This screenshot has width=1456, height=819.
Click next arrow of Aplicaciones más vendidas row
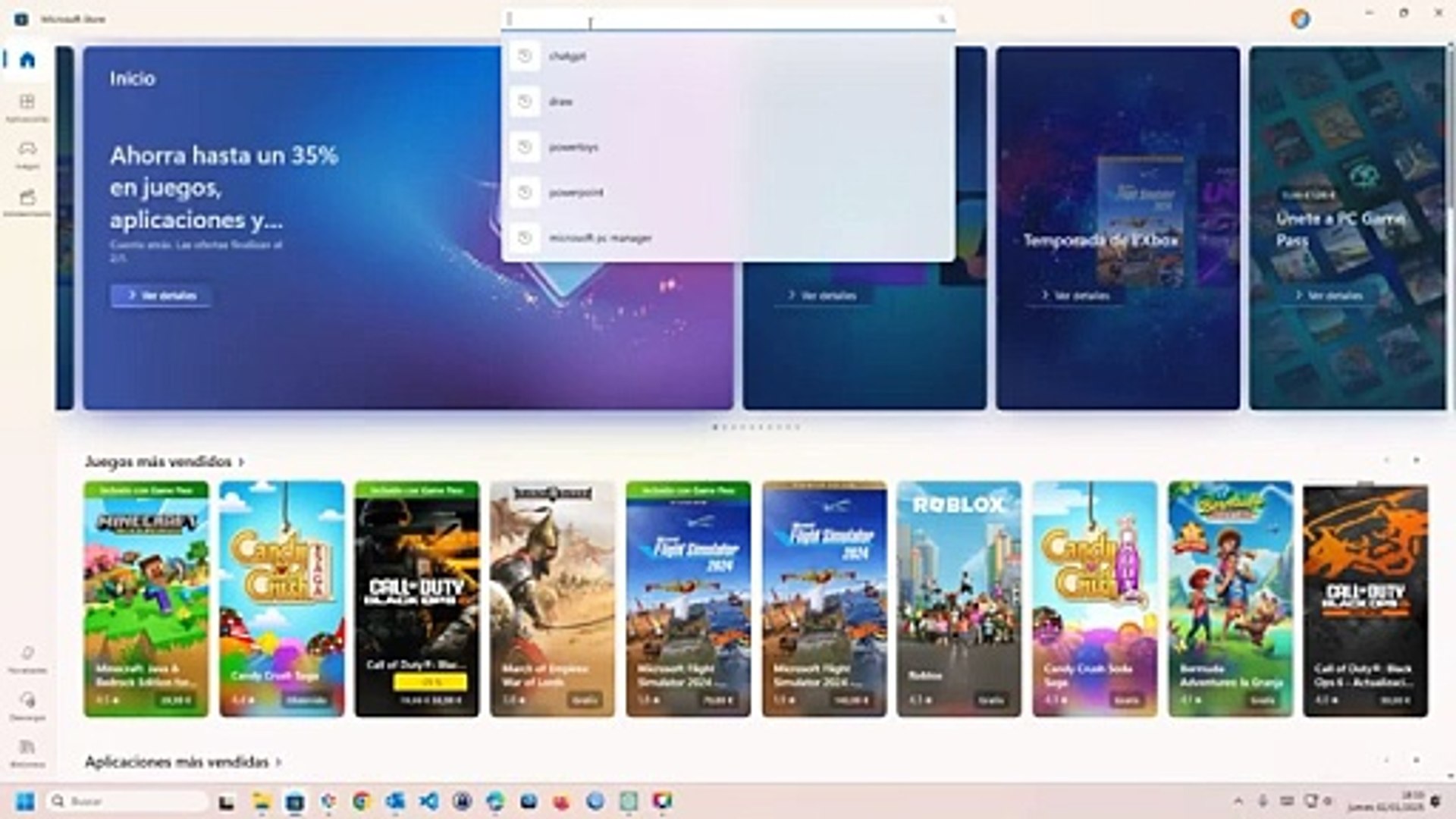[x=1416, y=760]
